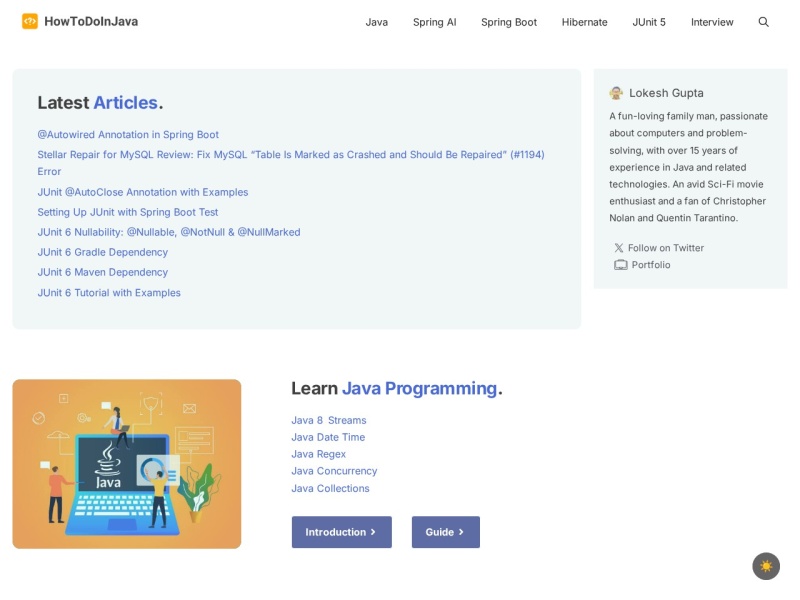Viewport: 800px width, 600px height.
Task: Click the Portfolio link text
Action: click(x=651, y=265)
